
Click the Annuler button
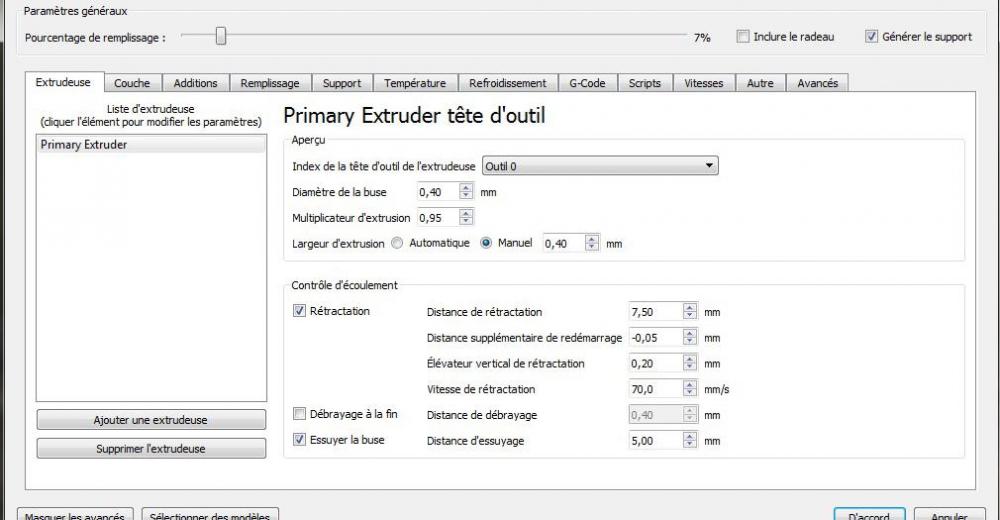tap(949, 514)
